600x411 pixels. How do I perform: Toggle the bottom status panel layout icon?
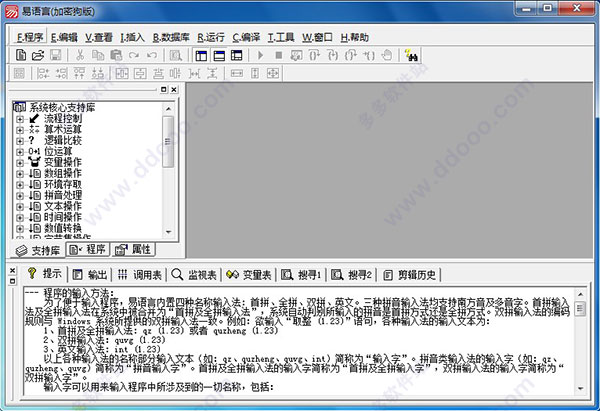[x=219, y=55]
